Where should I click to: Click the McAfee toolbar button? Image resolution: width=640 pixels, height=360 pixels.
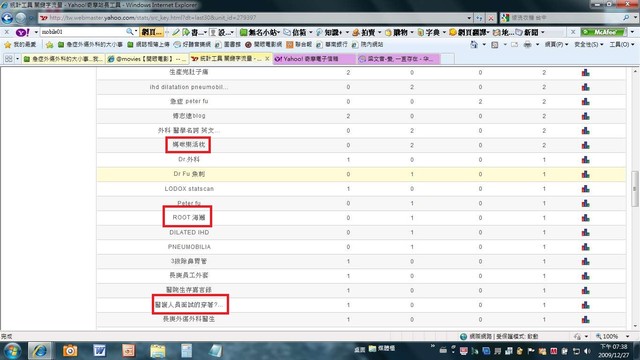pos(603,32)
